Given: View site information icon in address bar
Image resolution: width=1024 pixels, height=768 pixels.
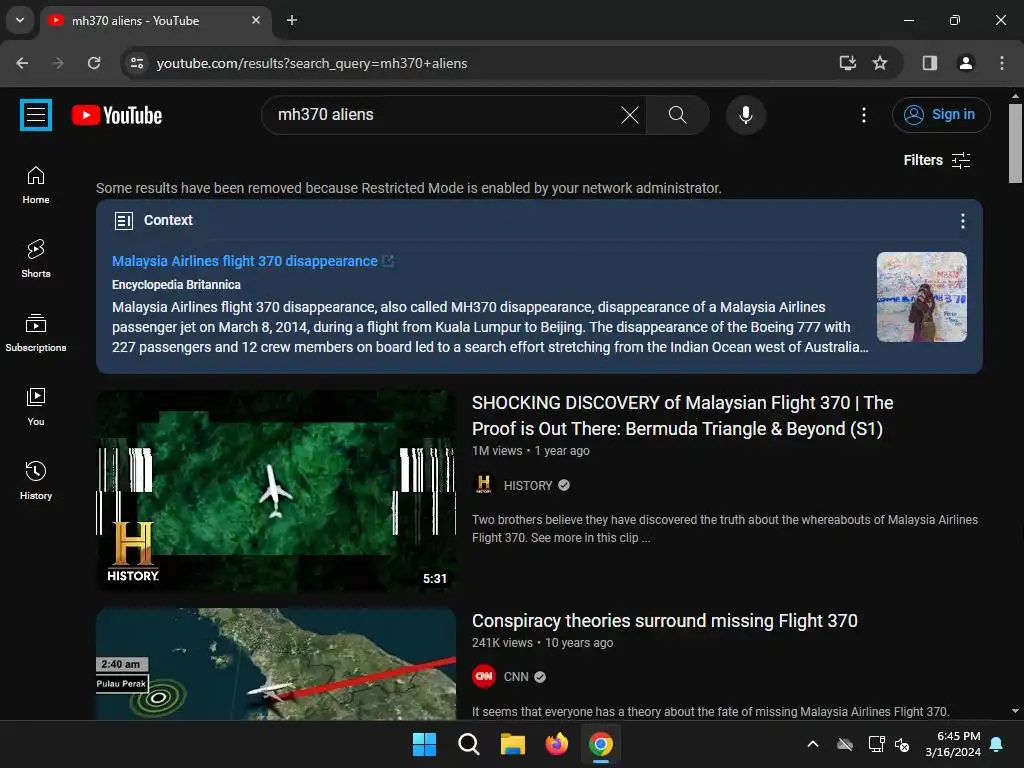Looking at the screenshot, I should [x=137, y=63].
